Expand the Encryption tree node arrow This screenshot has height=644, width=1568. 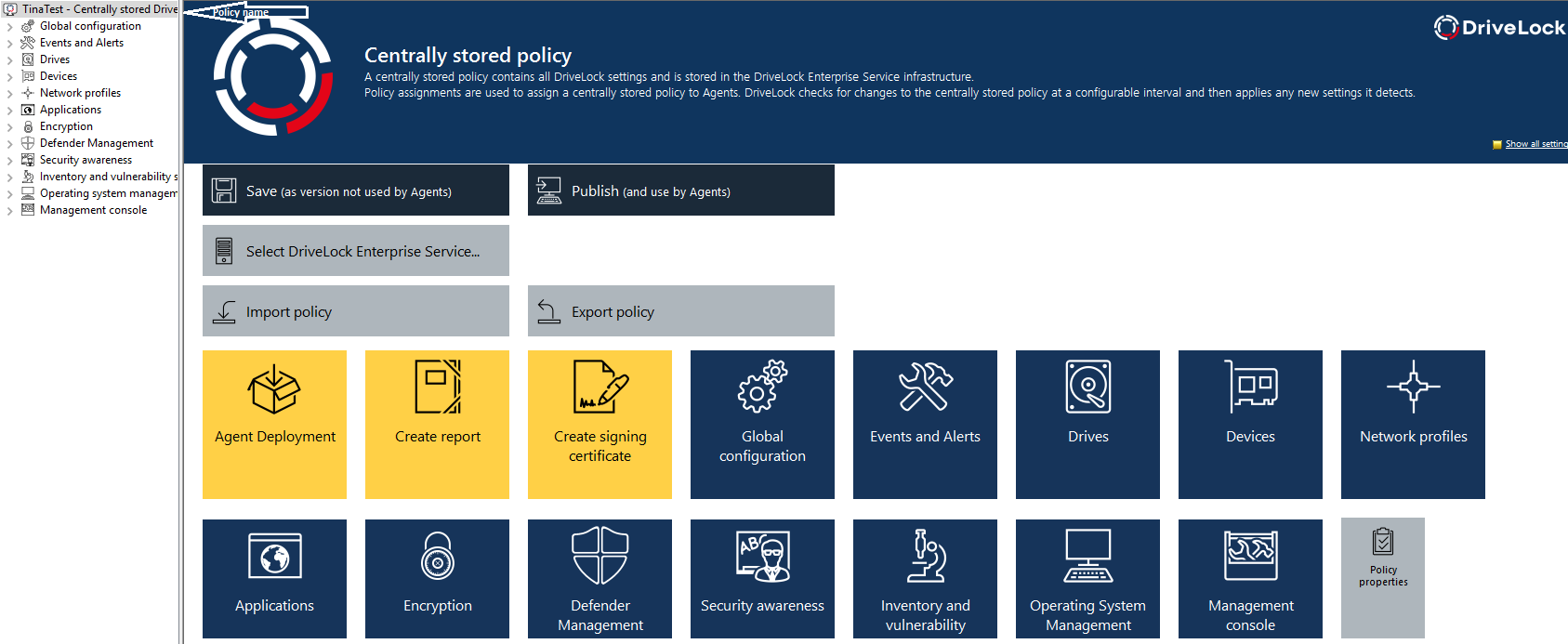click(10, 127)
